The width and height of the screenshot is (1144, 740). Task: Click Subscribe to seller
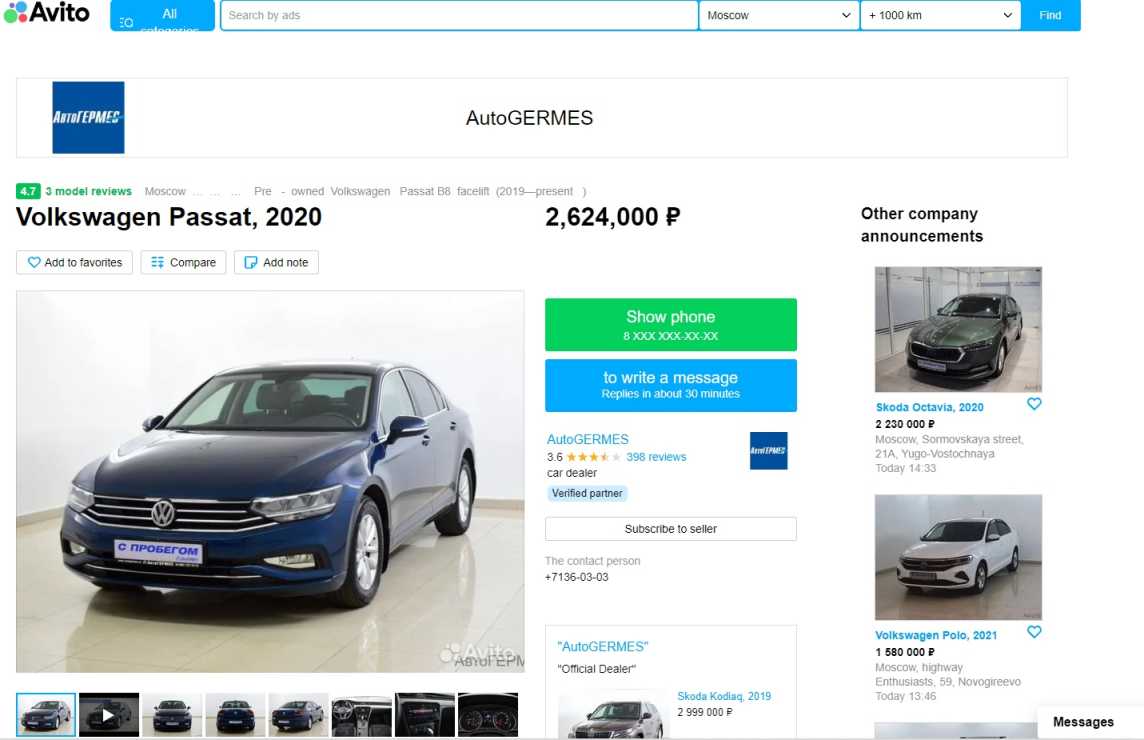(x=670, y=529)
